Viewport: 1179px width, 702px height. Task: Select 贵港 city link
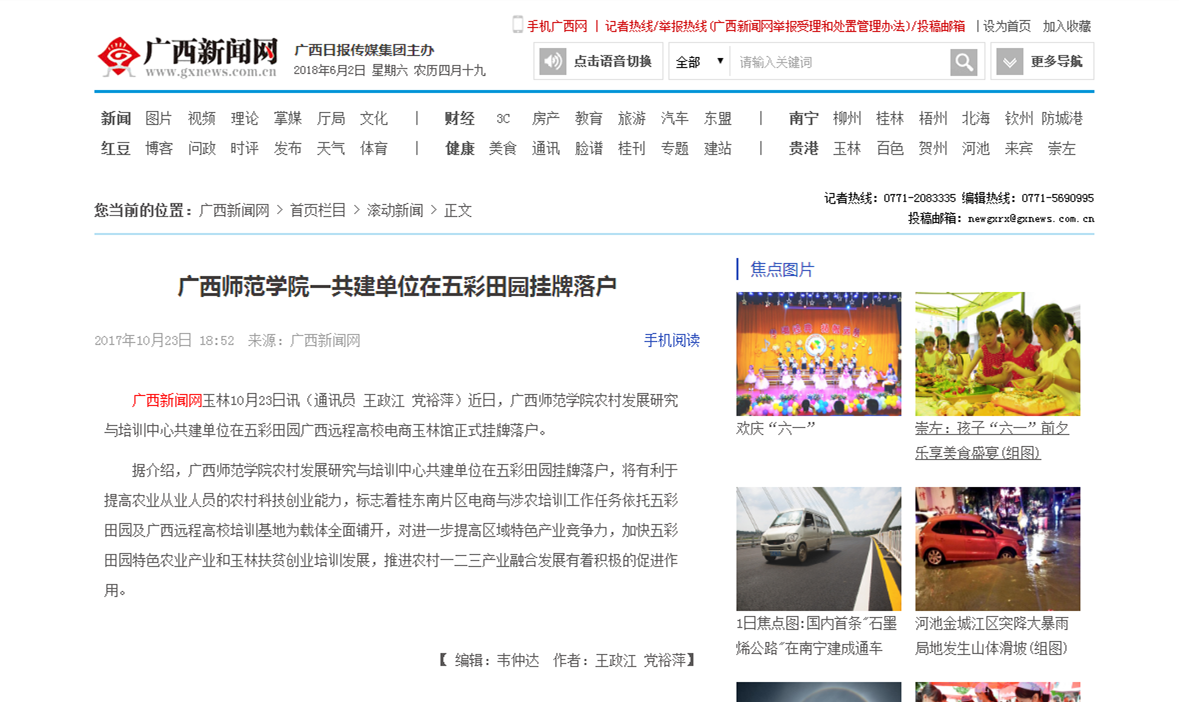(804, 148)
